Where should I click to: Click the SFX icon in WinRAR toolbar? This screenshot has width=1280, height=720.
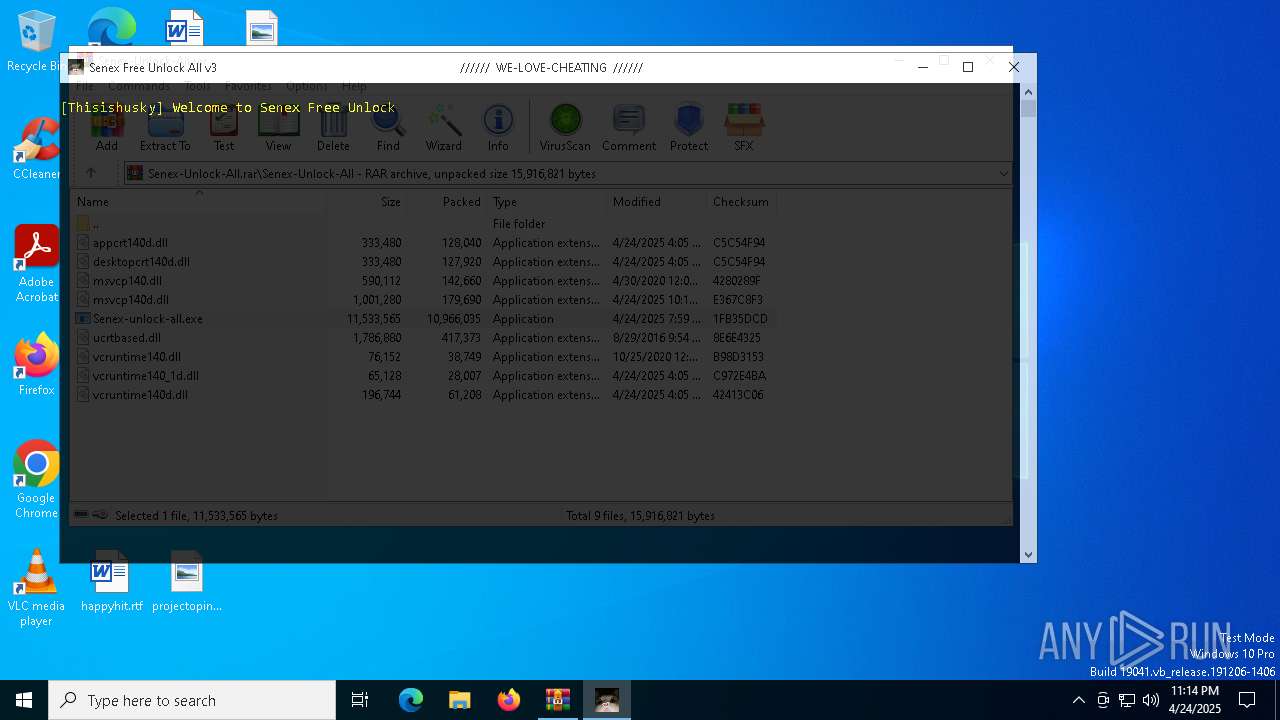coord(744,128)
